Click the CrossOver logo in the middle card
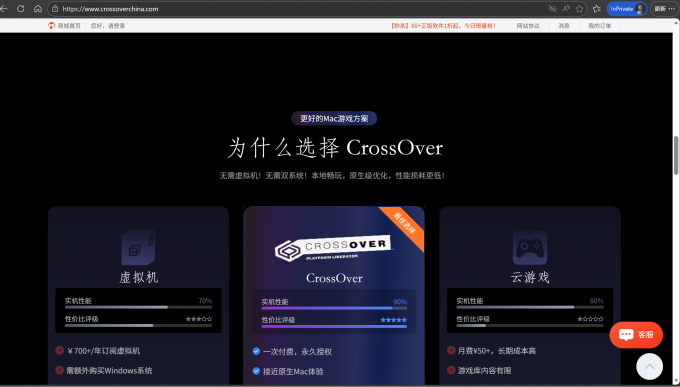 pos(333,249)
